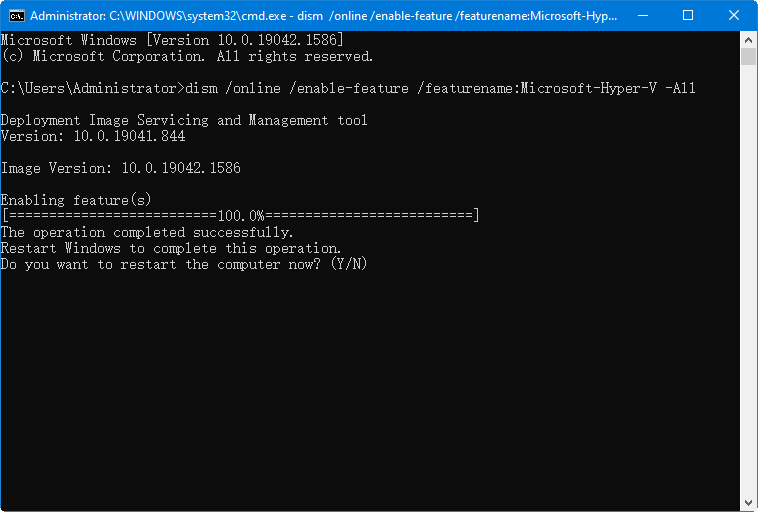Click the 'Microsoft Windows [Version 10.0.19042.1586]' line

172,40
